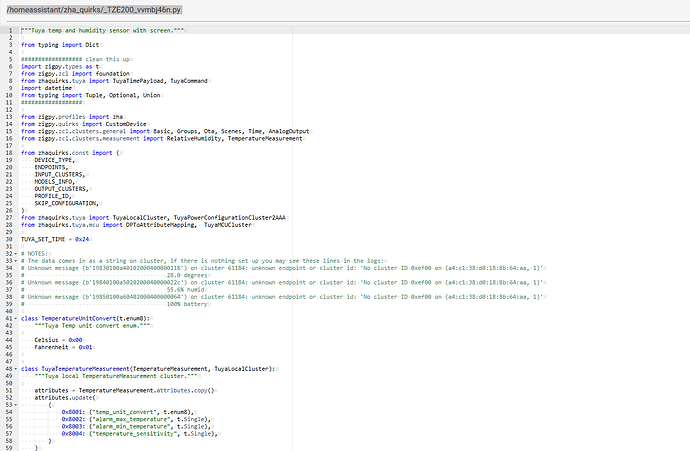Click the 'Tuya Temp unit convert enum.' docstring
The height and width of the screenshot is (451, 690).
point(92,326)
